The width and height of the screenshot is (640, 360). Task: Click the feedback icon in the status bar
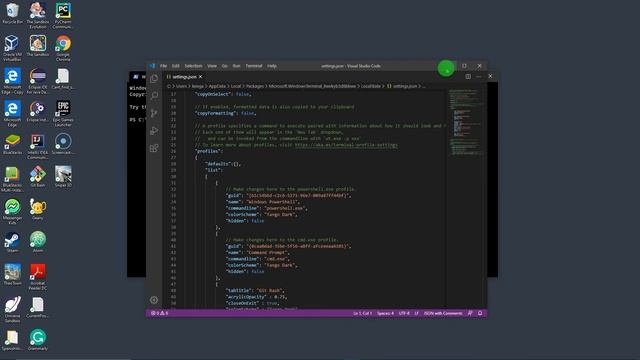pyautogui.click(x=470, y=313)
